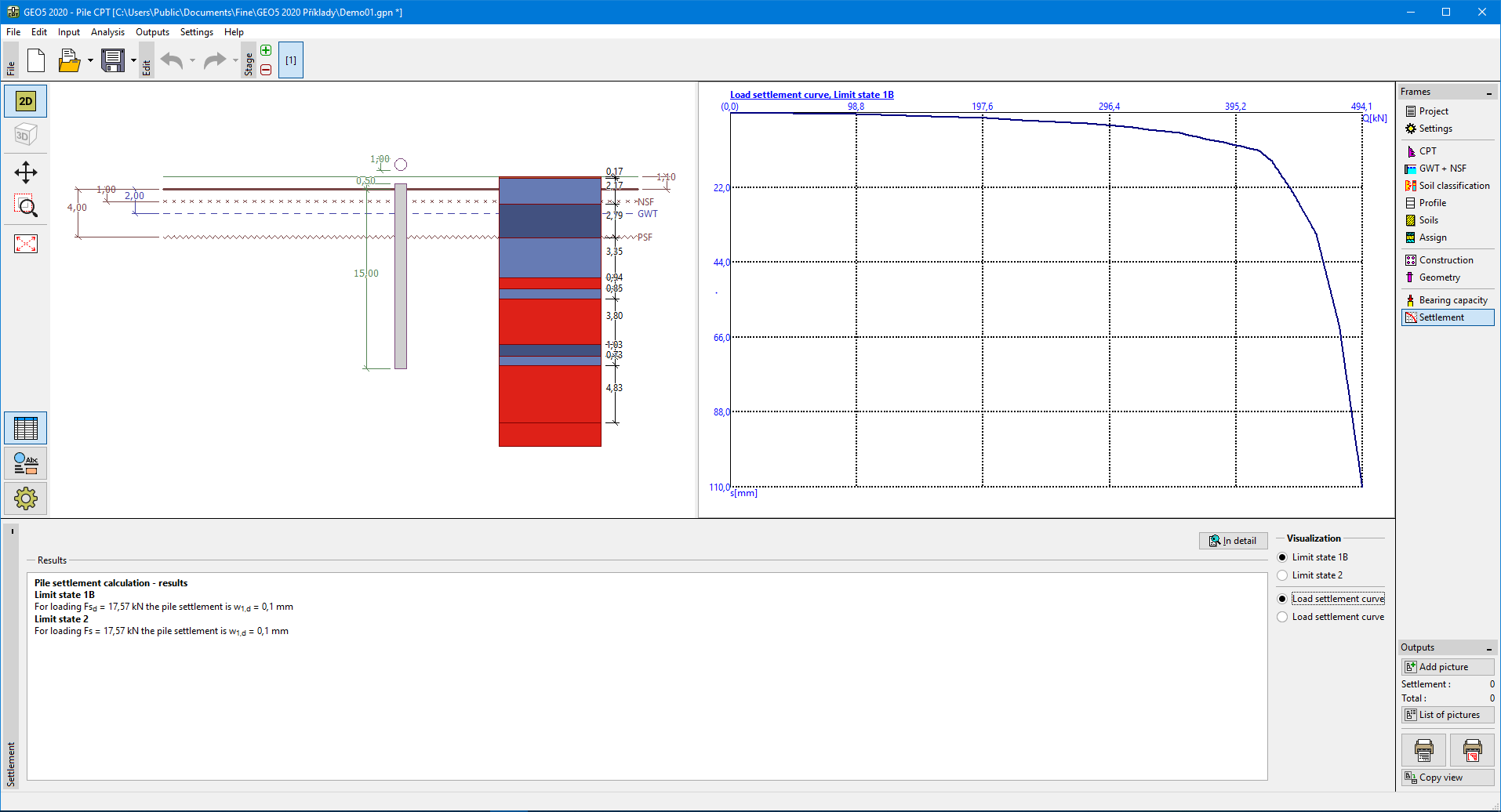Screen dimensions: 1501x812
Task: Switch to the 2D view mode
Action: click(26, 101)
